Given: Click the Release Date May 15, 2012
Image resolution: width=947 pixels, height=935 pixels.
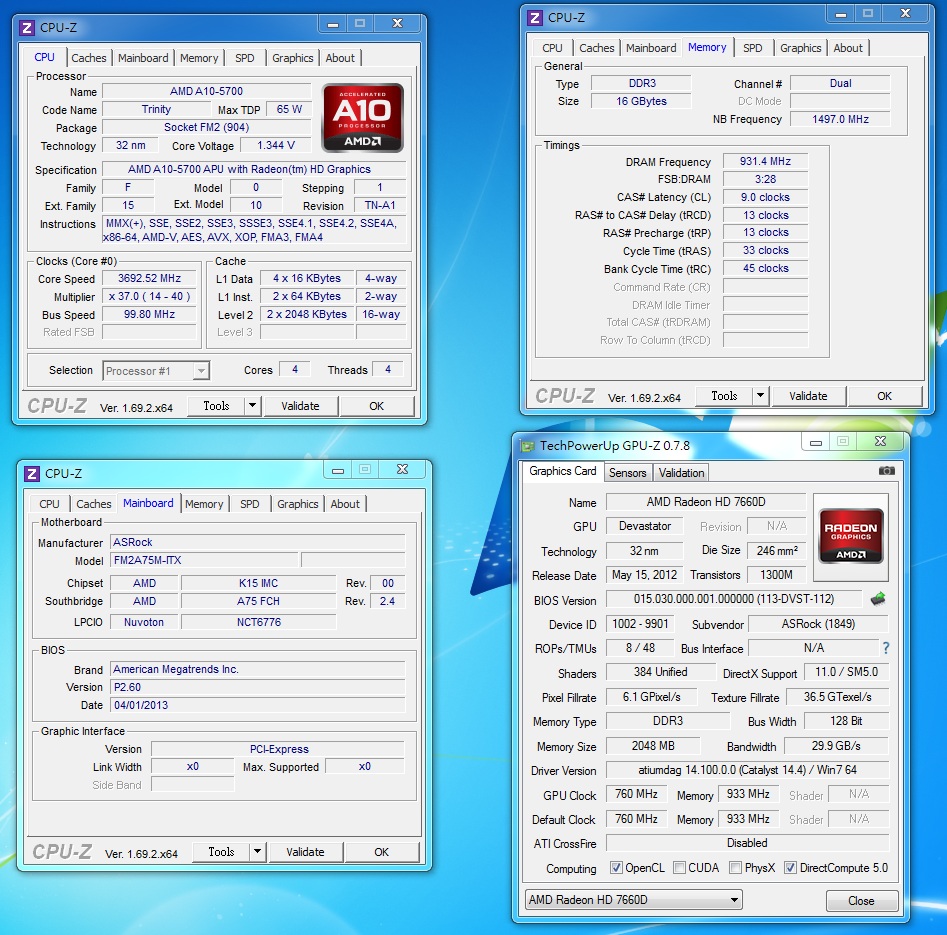Looking at the screenshot, I should (644, 575).
